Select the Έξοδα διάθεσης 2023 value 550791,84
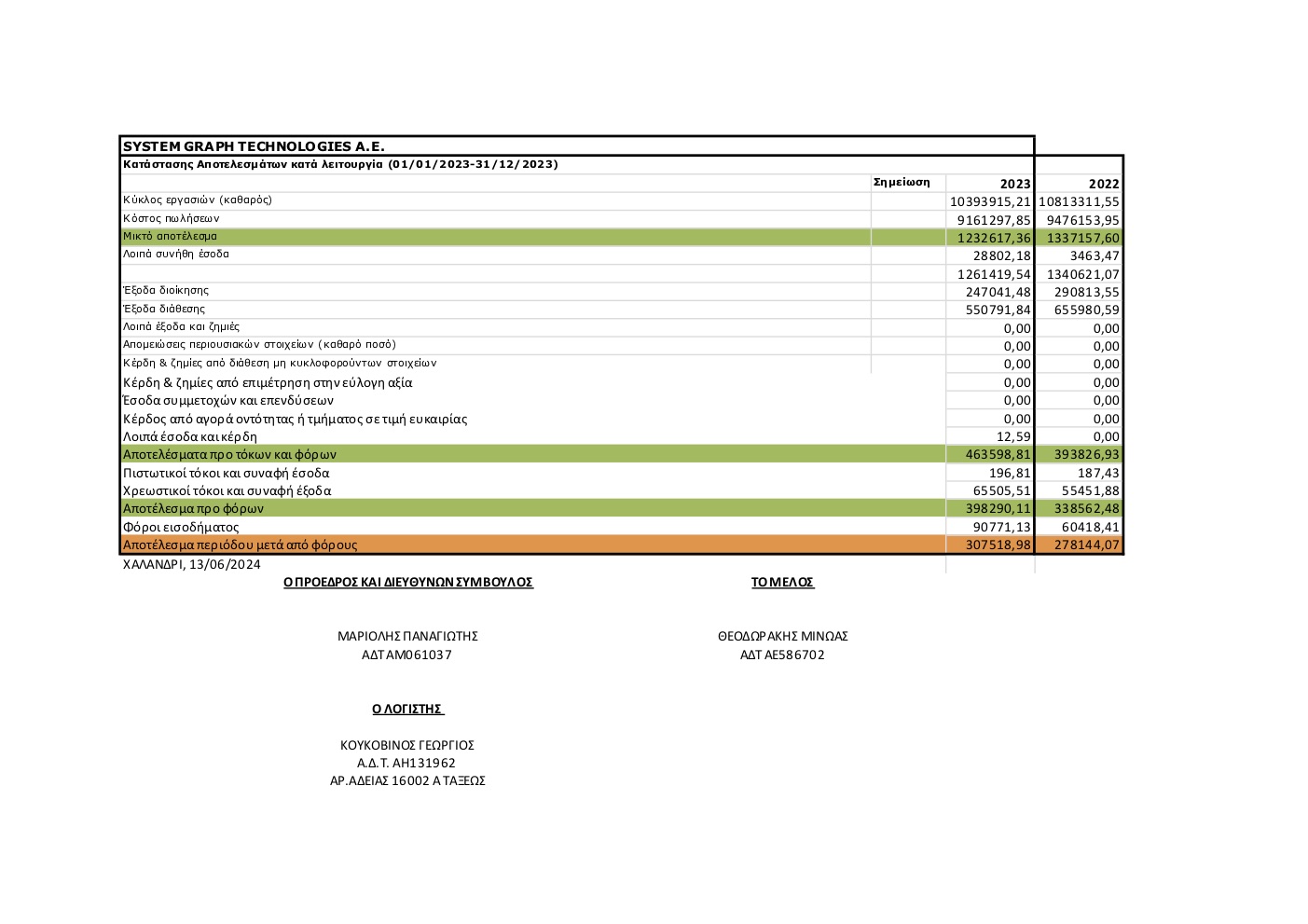The image size is (1308, 924). 998,310
